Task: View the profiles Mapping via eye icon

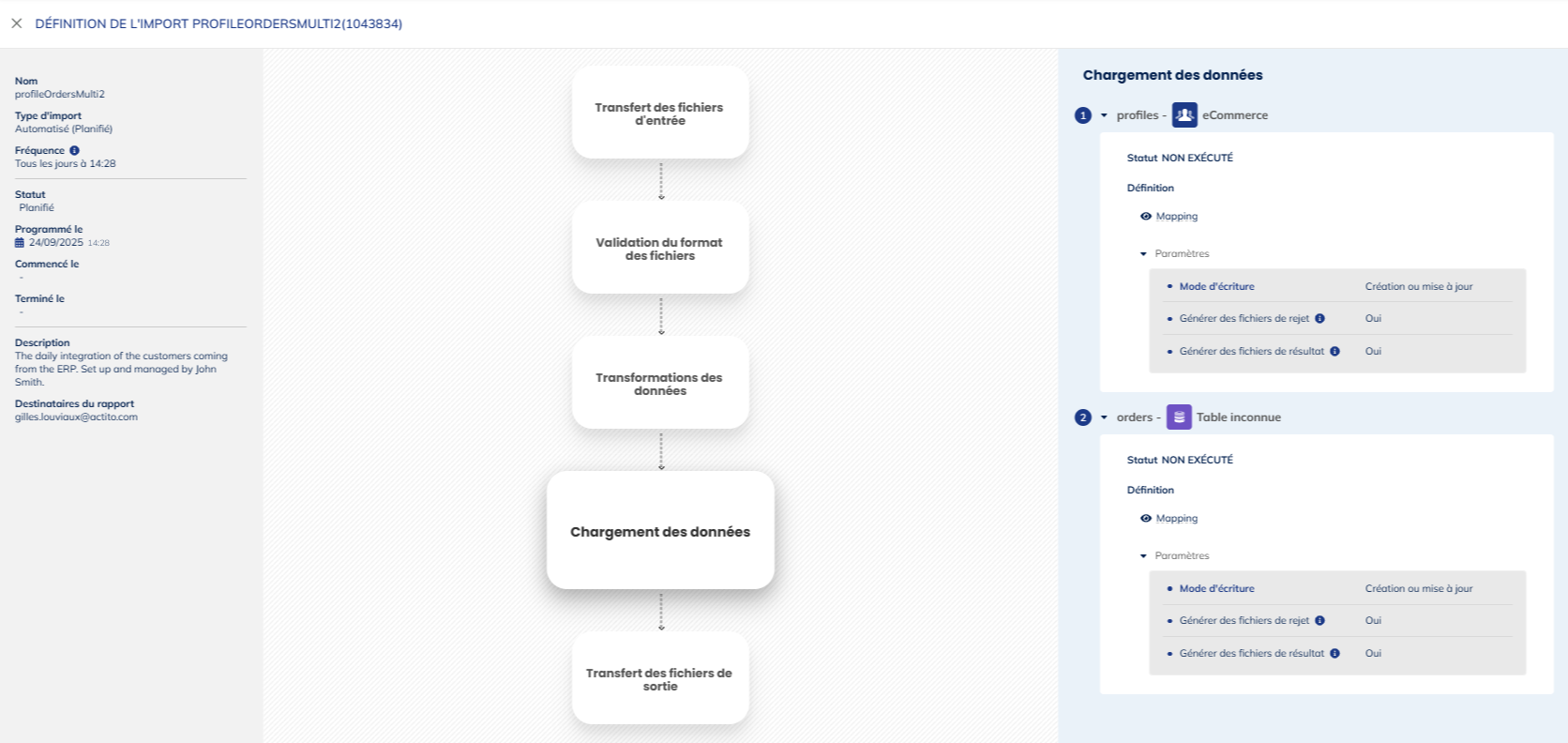Action: tap(1146, 217)
